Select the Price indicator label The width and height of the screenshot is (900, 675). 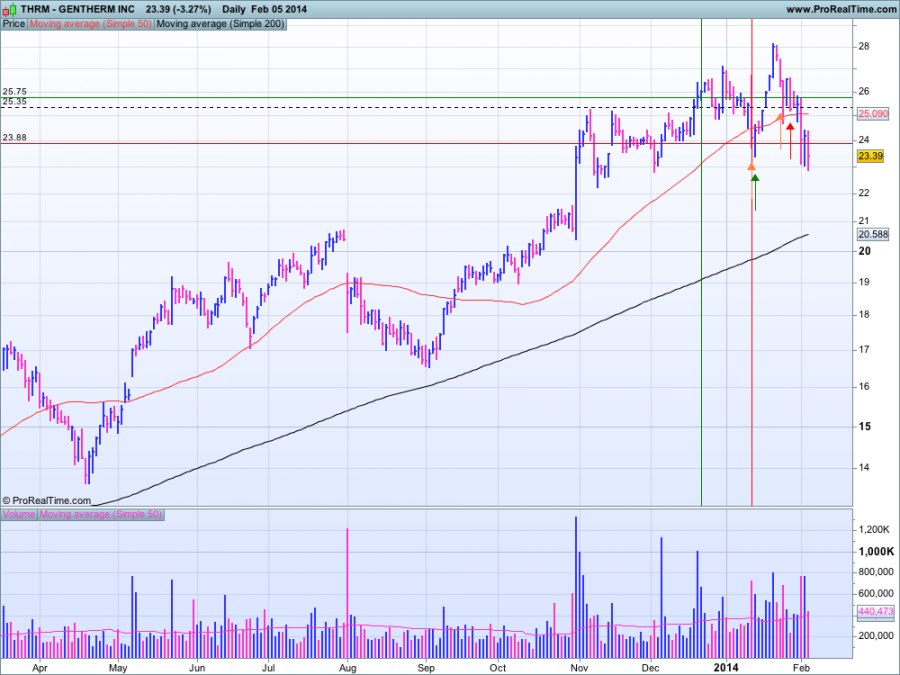[14, 24]
